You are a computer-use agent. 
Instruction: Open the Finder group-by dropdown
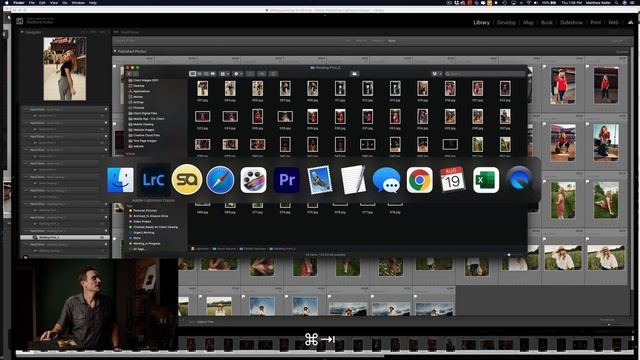pyautogui.click(x=224, y=74)
